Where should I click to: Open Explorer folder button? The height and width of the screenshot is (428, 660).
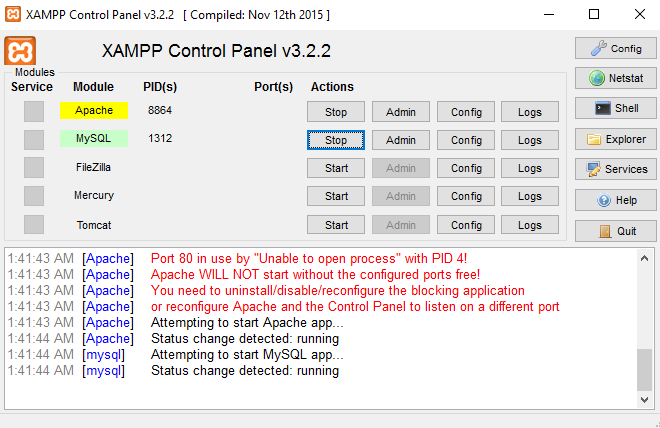tap(615, 139)
